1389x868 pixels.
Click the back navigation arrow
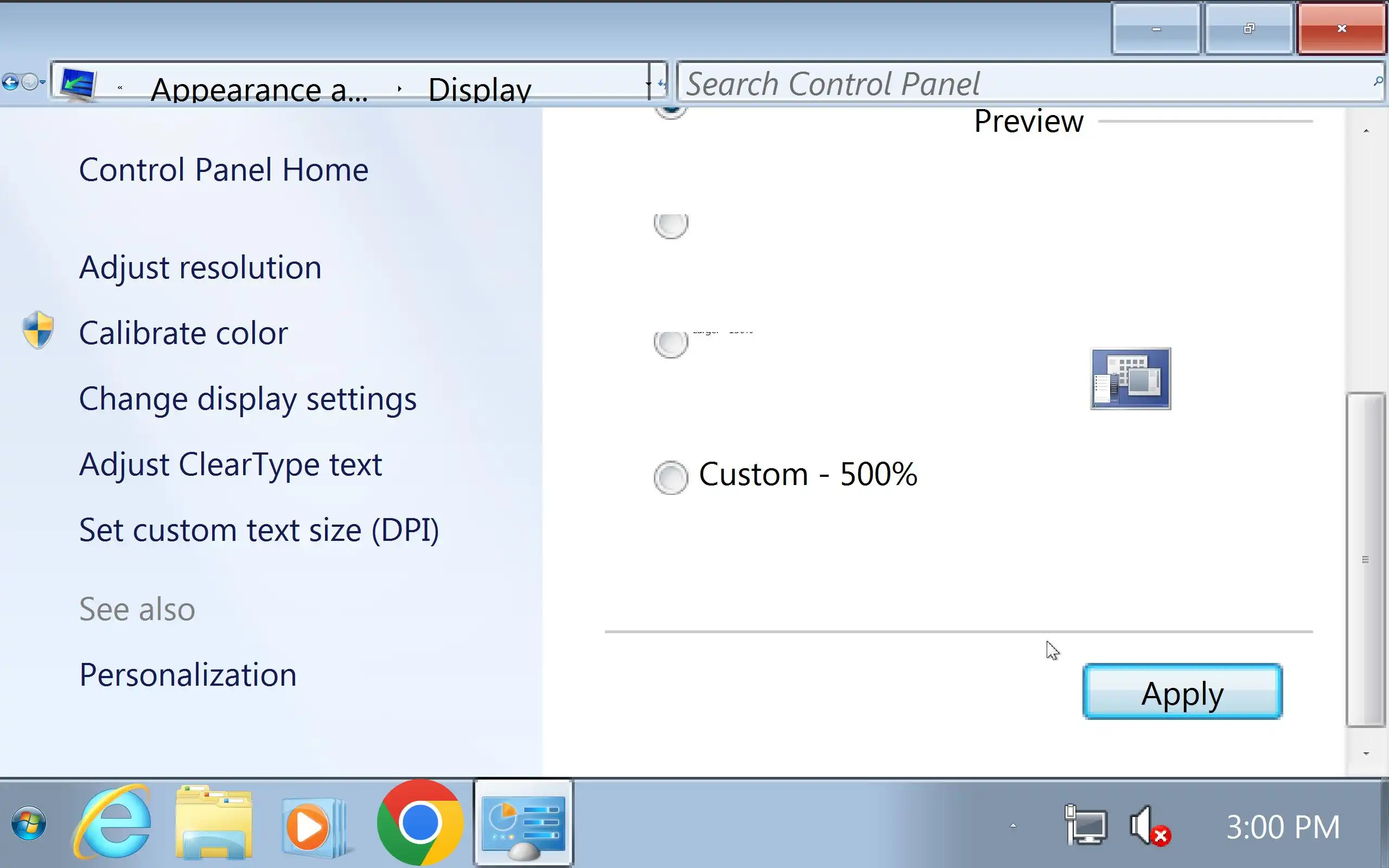tap(10, 82)
